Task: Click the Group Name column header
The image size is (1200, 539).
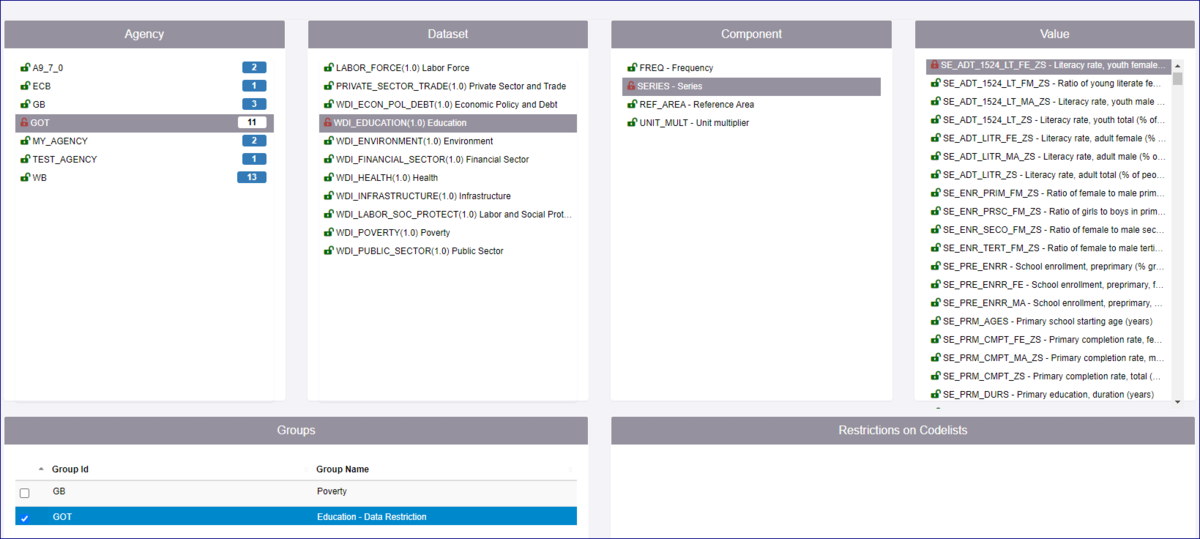Action: tap(343, 469)
